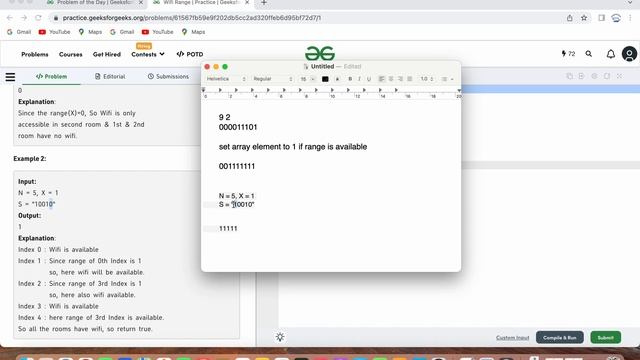Click the first Maps bookmark
The width and height of the screenshot is (640, 360).
[x=90, y=32]
